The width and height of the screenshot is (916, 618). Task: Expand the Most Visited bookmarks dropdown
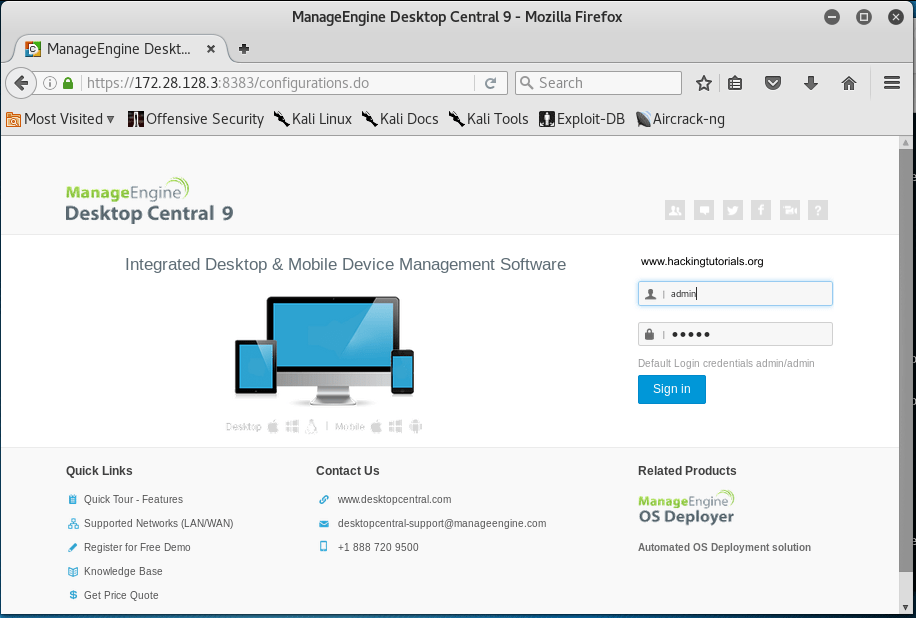pos(60,119)
